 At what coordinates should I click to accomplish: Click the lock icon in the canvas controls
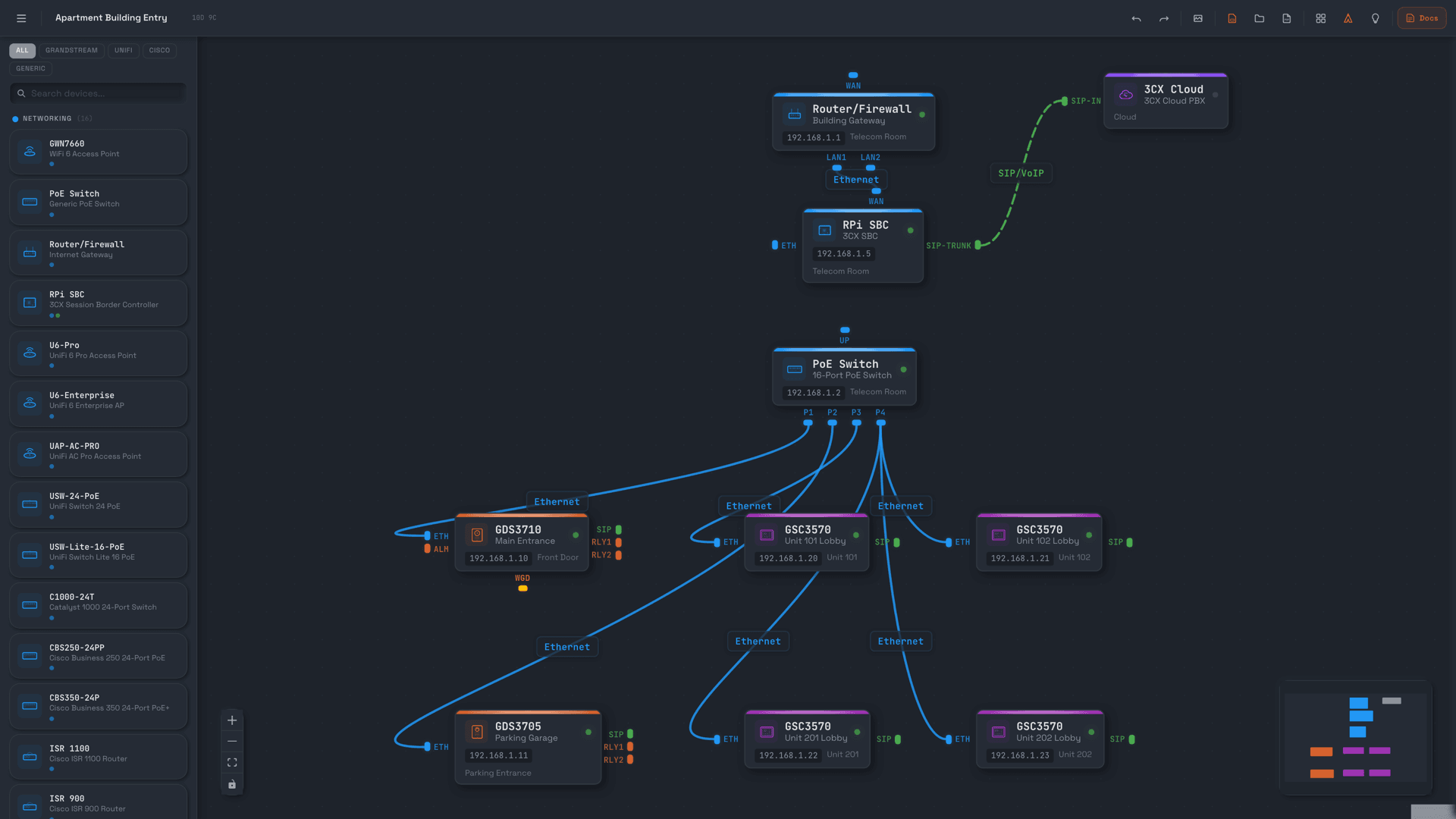[232, 783]
